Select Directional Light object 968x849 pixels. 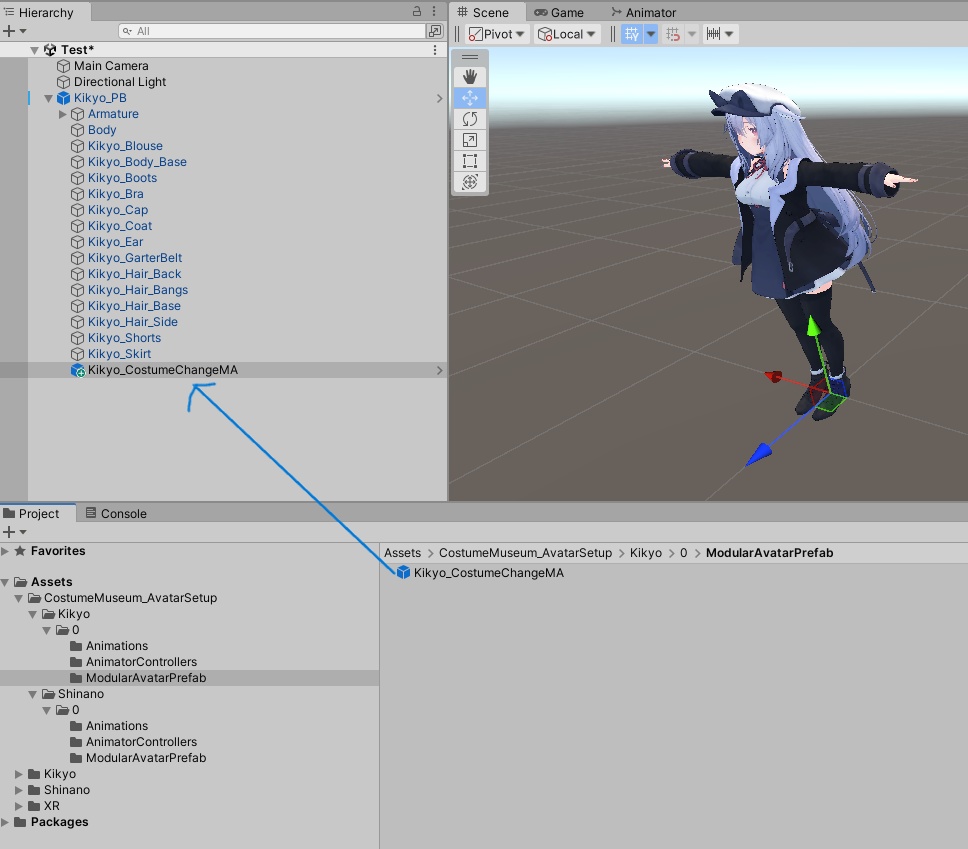120,82
